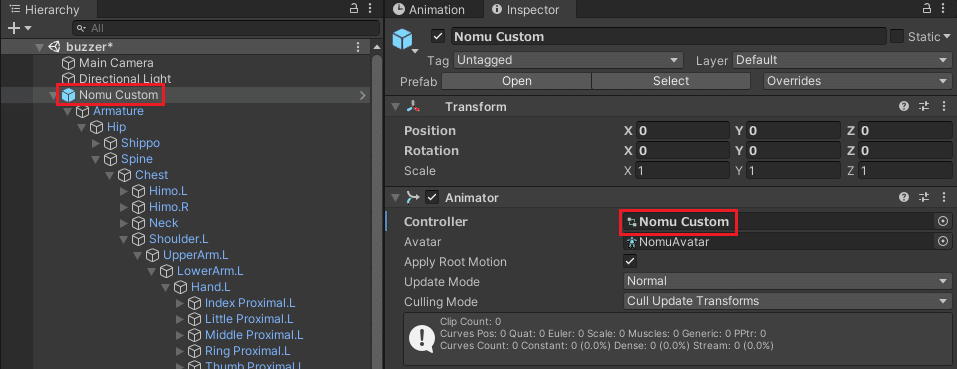Click the prefab Open button
This screenshot has height=369, width=957.
coord(516,81)
